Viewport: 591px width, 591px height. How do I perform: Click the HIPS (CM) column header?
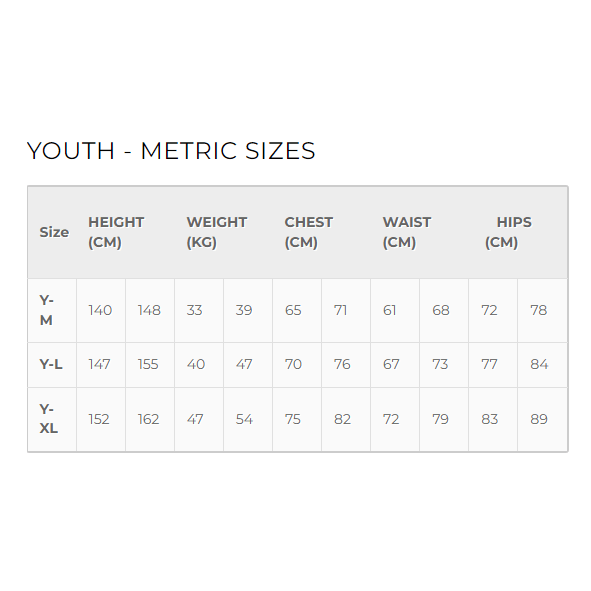tap(508, 232)
